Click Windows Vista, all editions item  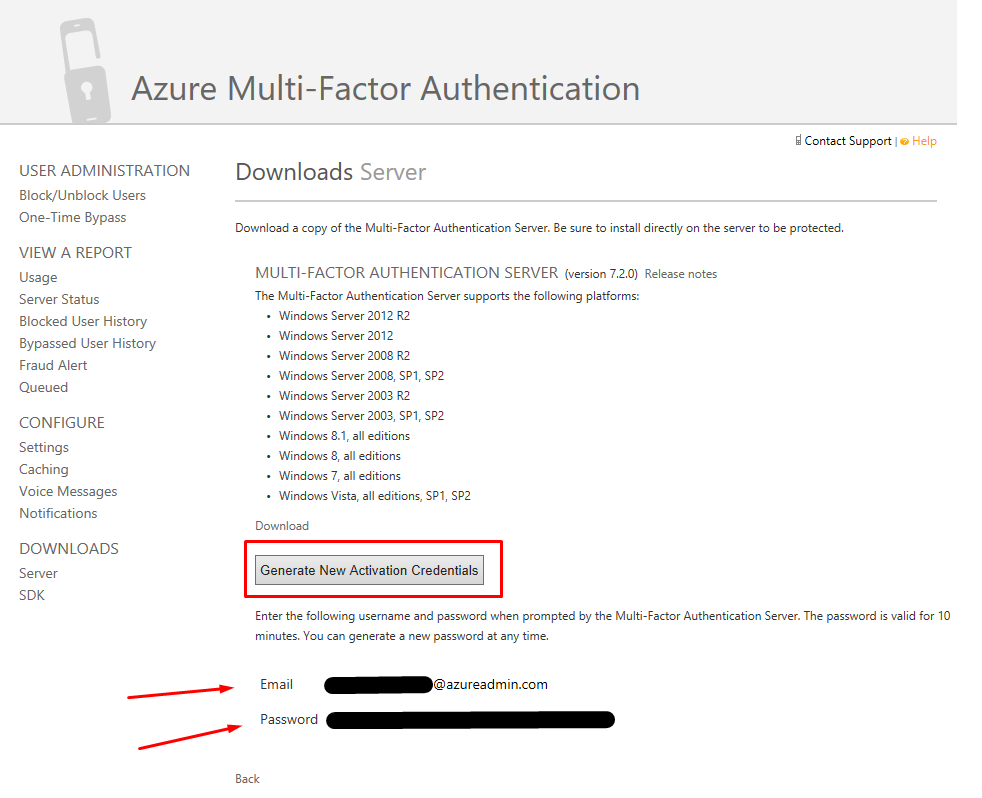coord(375,496)
